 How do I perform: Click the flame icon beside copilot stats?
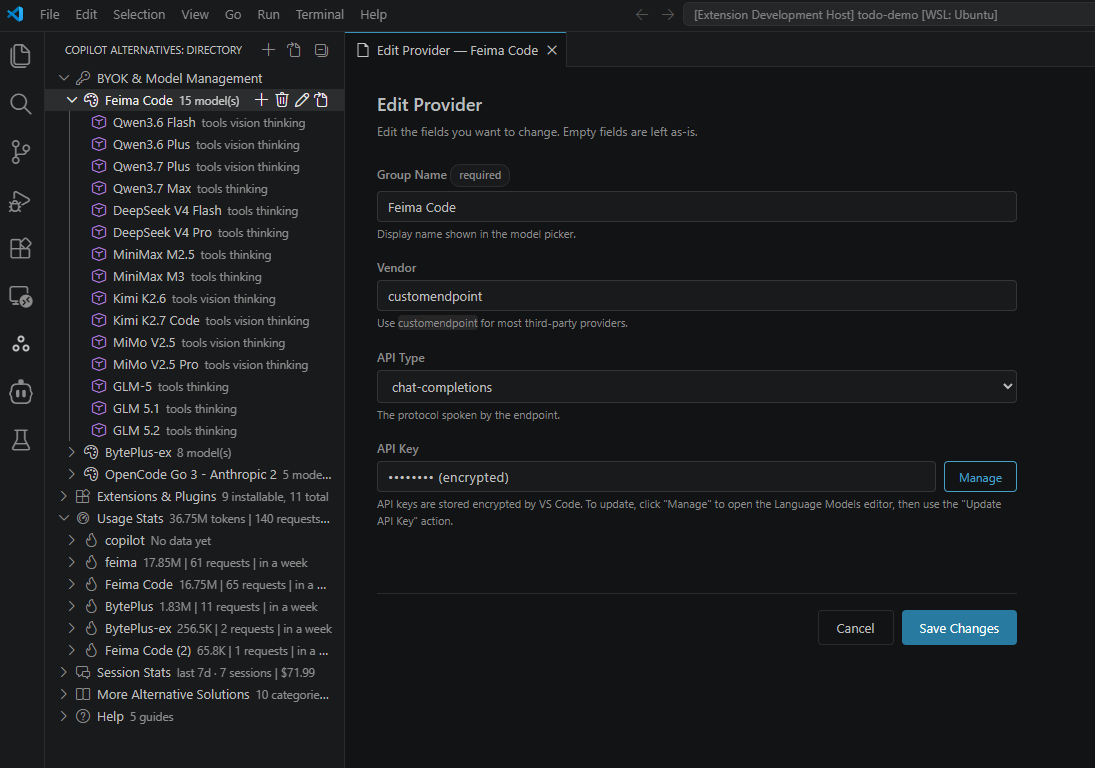point(91,540)
